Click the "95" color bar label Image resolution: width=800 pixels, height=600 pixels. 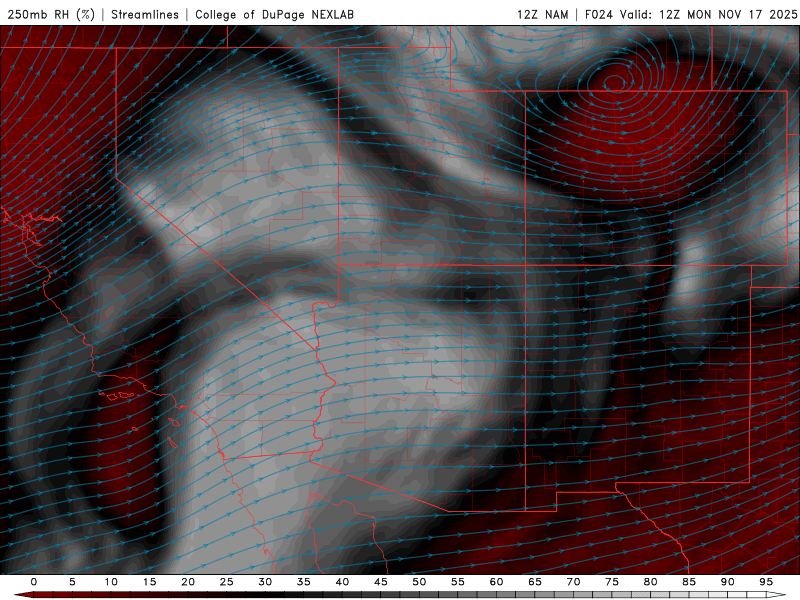tap(766, 582)
